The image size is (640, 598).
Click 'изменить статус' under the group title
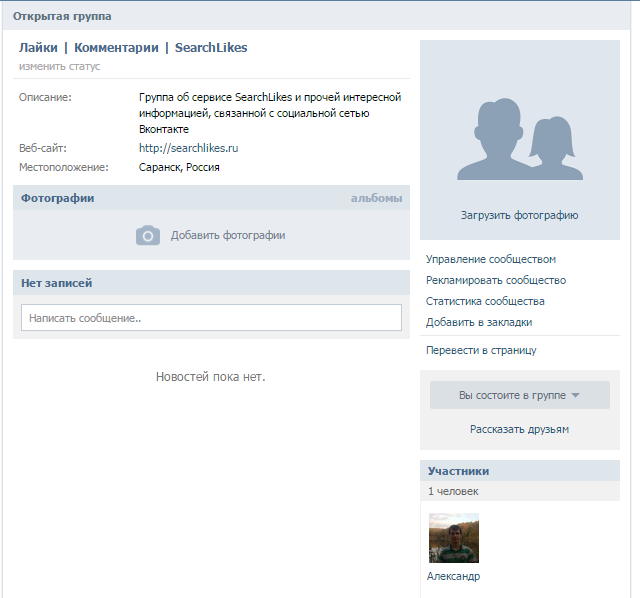pos(59,66)
